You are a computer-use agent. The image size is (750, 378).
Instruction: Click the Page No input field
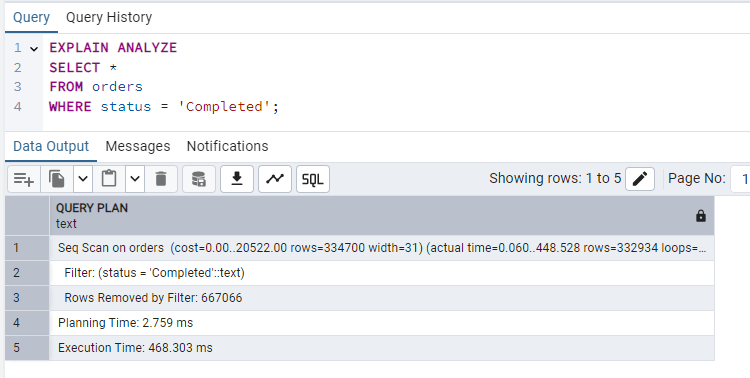point(740,179)
